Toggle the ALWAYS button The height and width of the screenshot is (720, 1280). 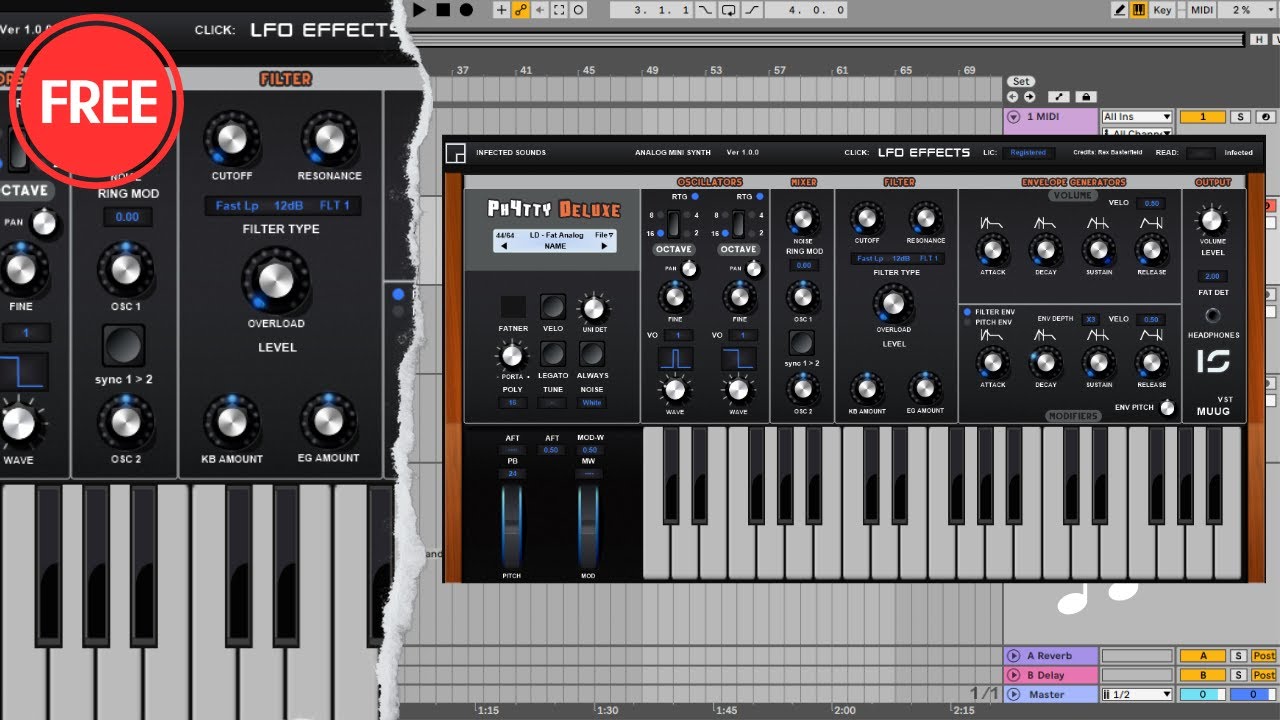point(592,354)
